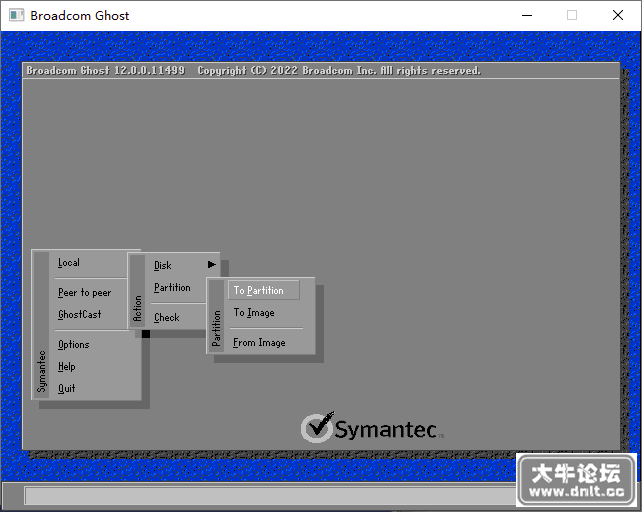Click the Copyright 2022 Broadcom Inc. text
Viewport: 642px width, 512px height.
339,70
